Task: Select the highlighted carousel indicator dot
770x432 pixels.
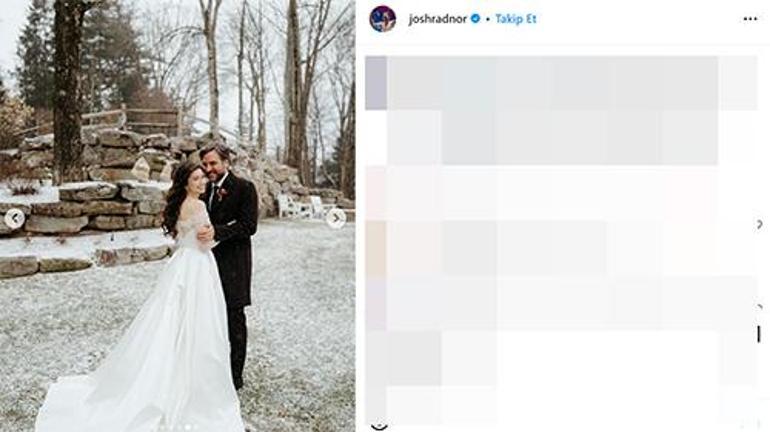Action: point(188,428)
